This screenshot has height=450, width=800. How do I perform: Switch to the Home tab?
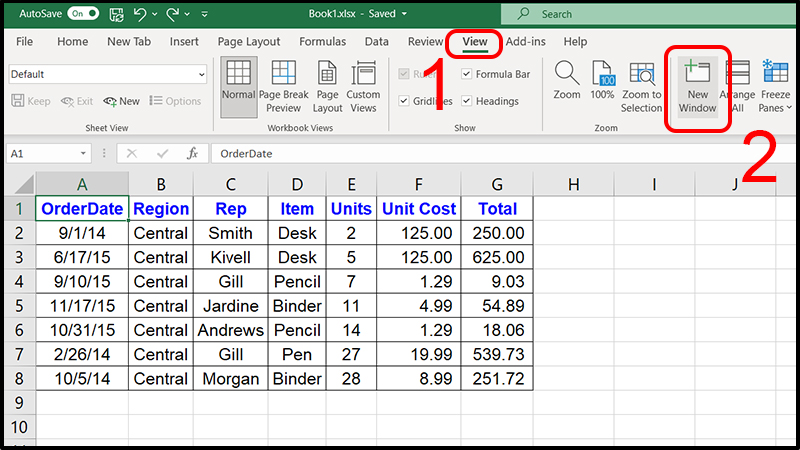(72, 41)
